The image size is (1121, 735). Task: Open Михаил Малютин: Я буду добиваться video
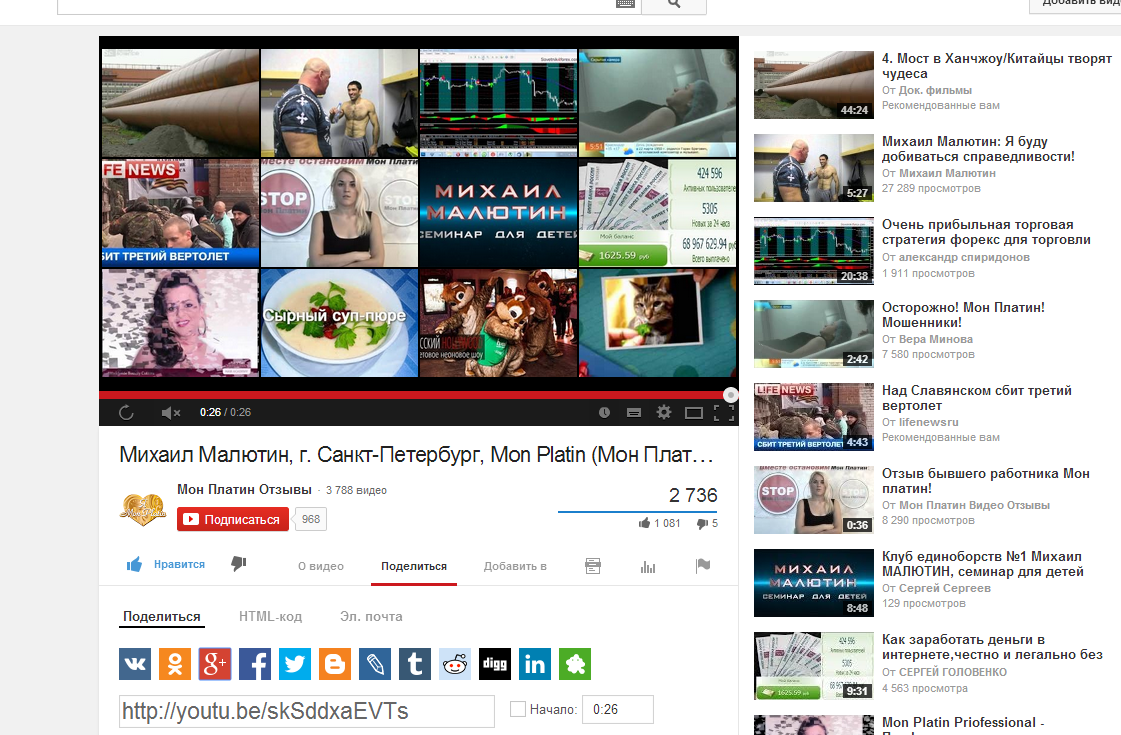coord(978,149)
